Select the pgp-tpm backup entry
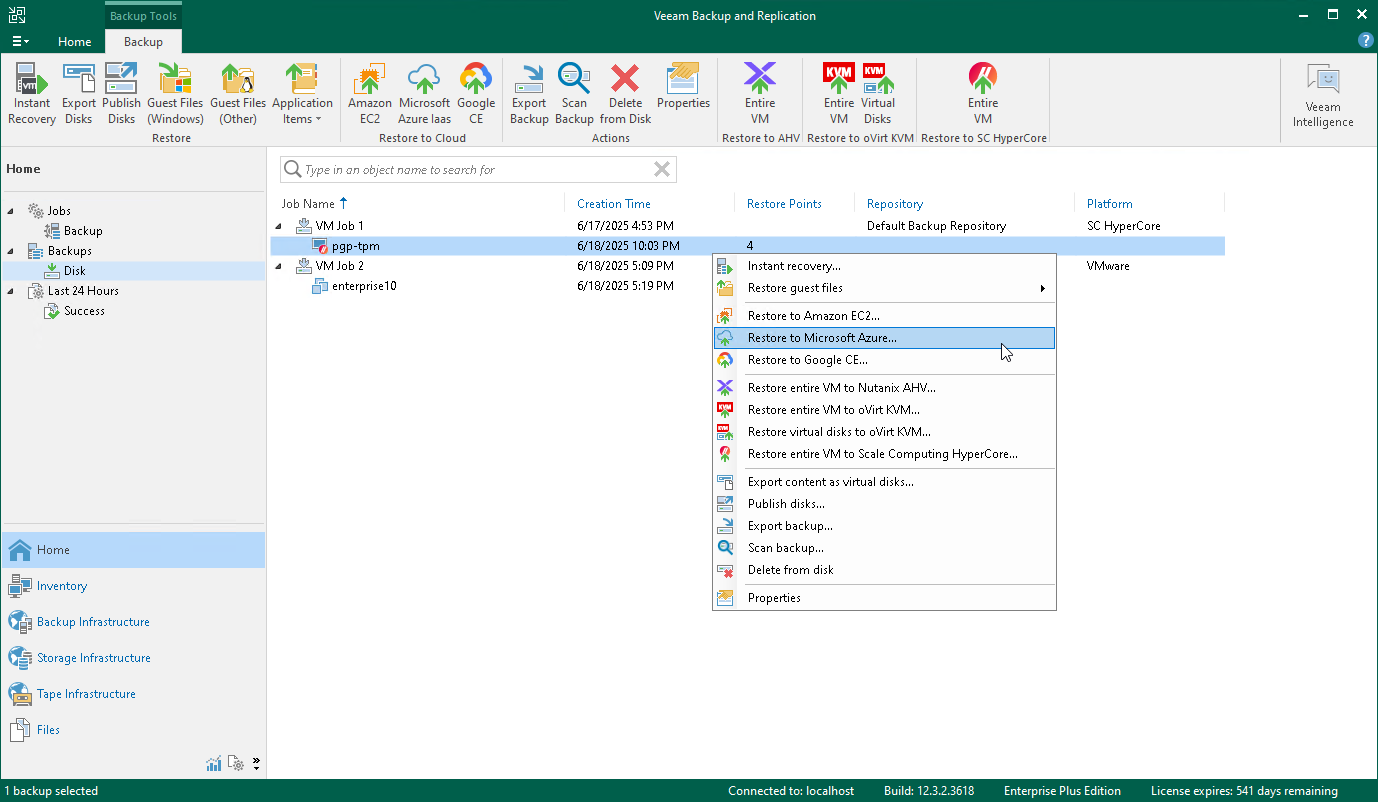This screenshot has height=802, width=1378. point(747,246)
